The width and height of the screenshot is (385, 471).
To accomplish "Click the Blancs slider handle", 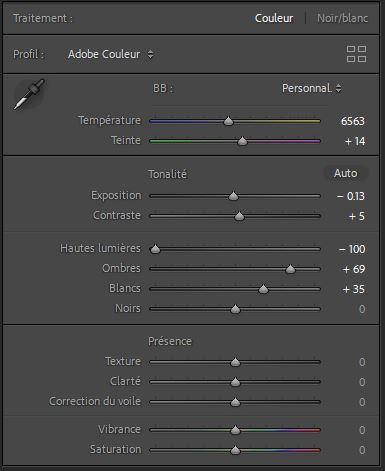I will coord(263,289).
